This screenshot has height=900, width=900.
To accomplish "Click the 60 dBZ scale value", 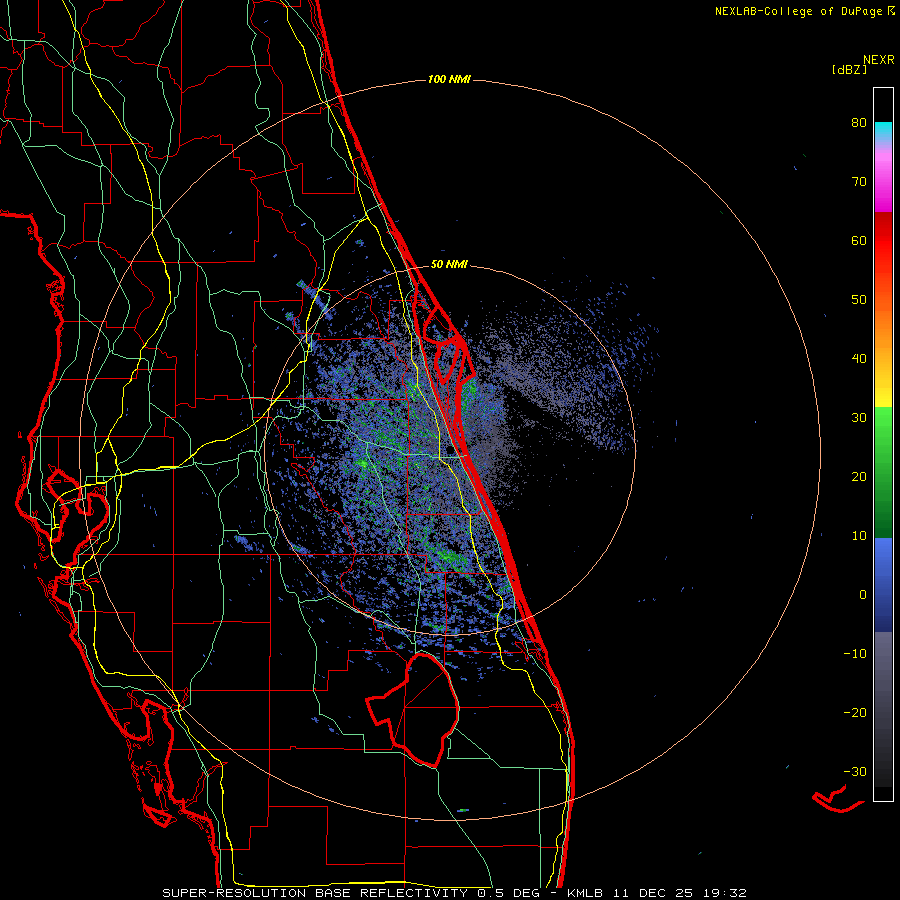I will [859, 240].
